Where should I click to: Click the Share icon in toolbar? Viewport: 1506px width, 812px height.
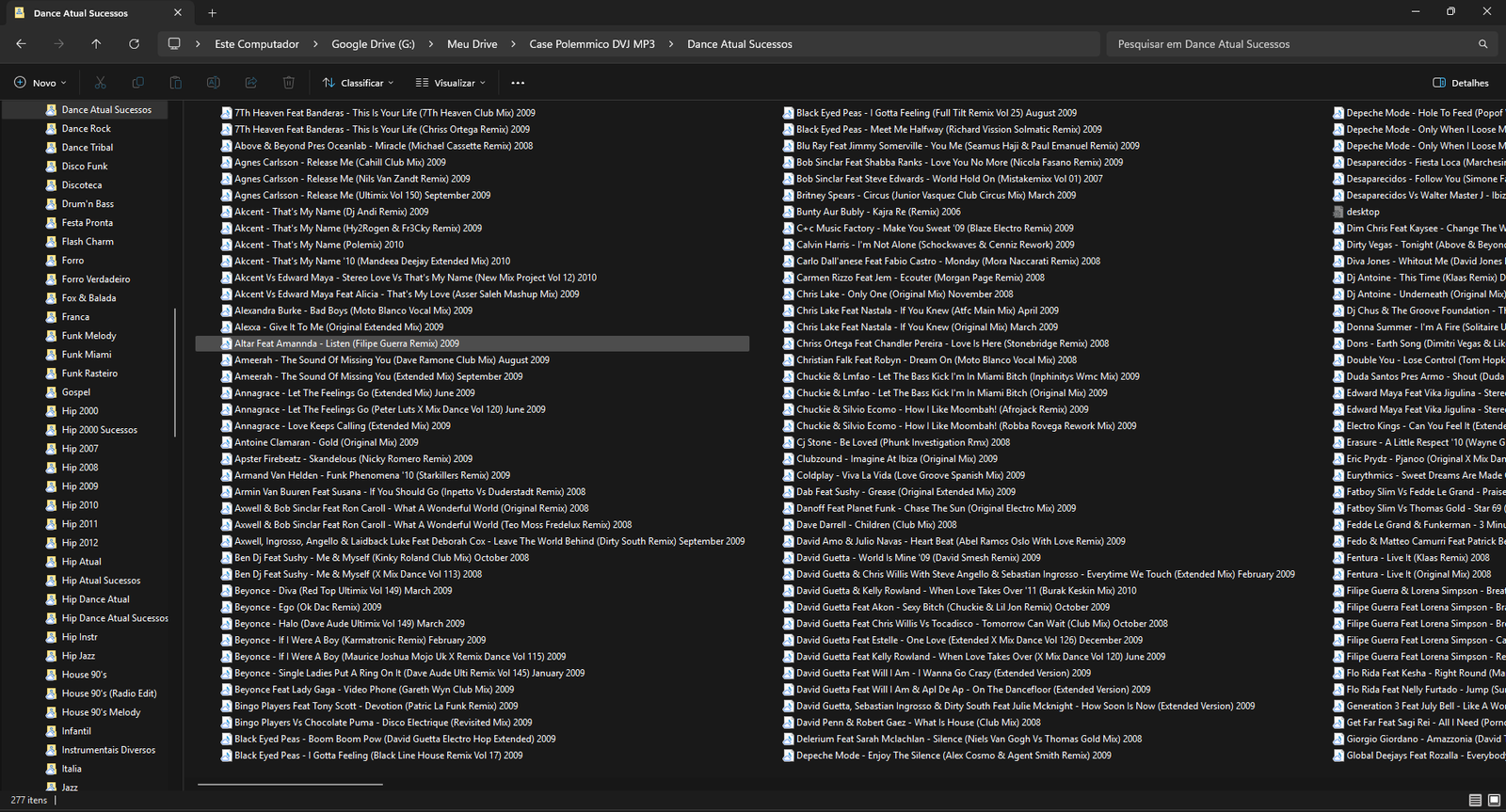coord(251,83)
